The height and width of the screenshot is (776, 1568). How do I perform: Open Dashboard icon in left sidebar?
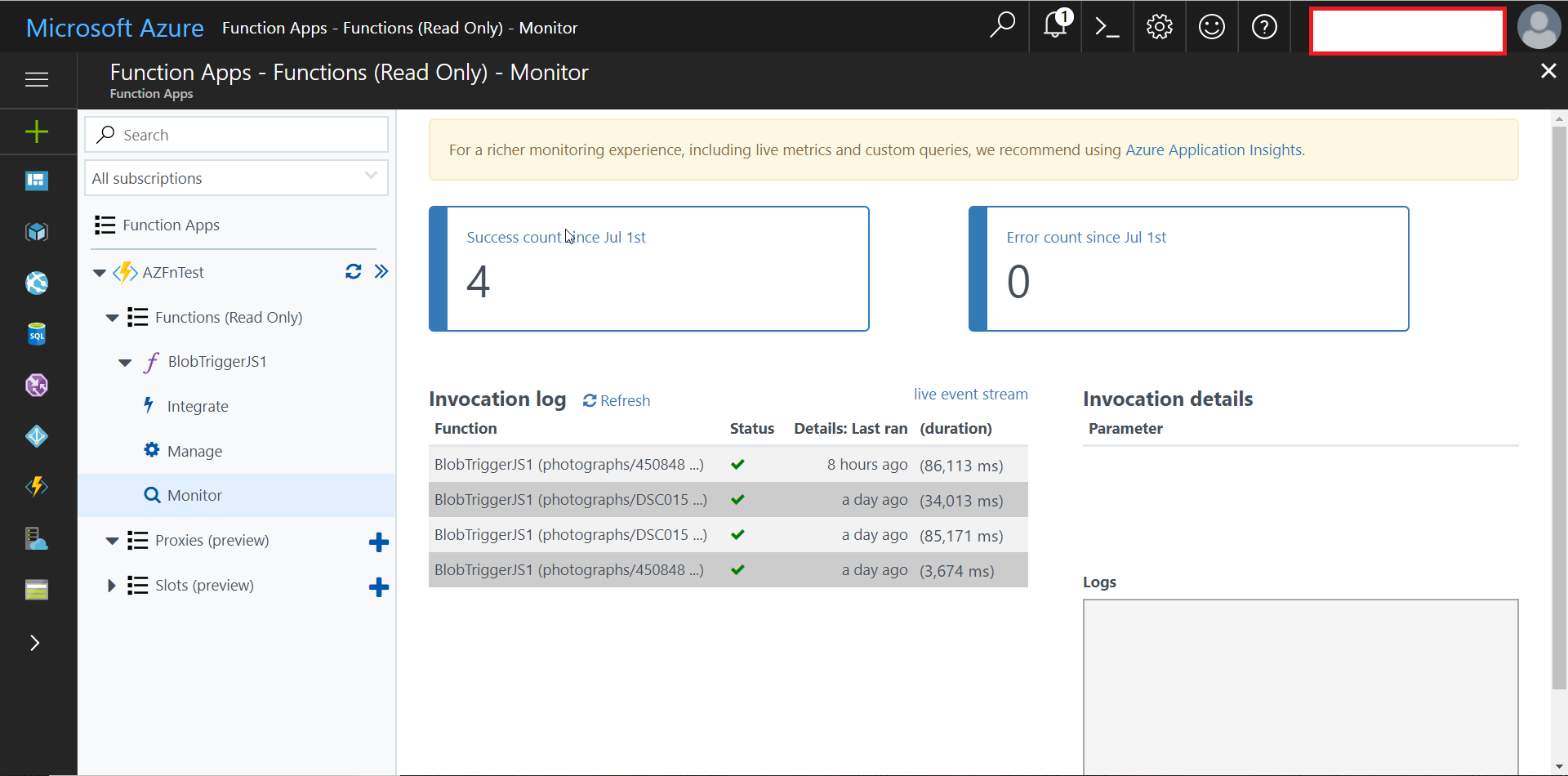tap(37, 181)
